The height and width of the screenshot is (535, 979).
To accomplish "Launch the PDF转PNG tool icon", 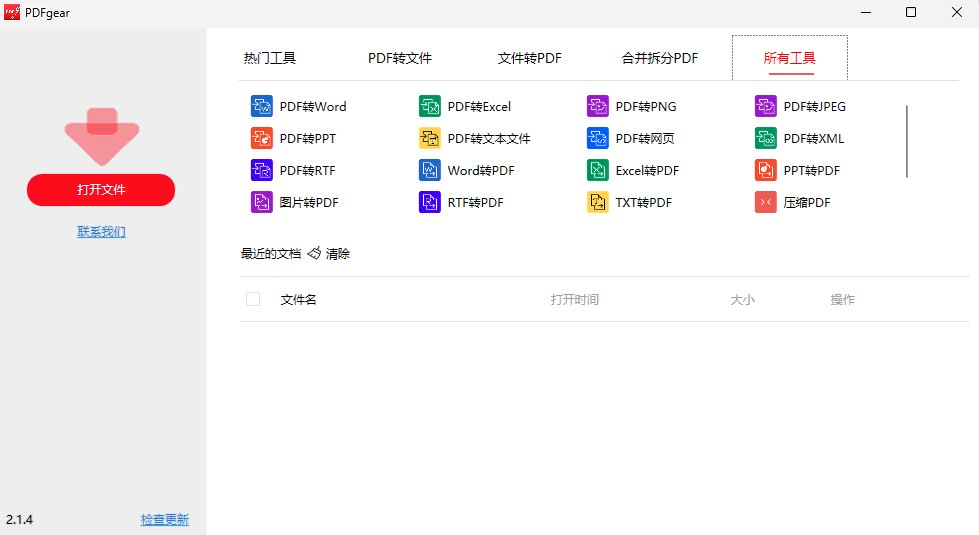I will click(598, 107).
